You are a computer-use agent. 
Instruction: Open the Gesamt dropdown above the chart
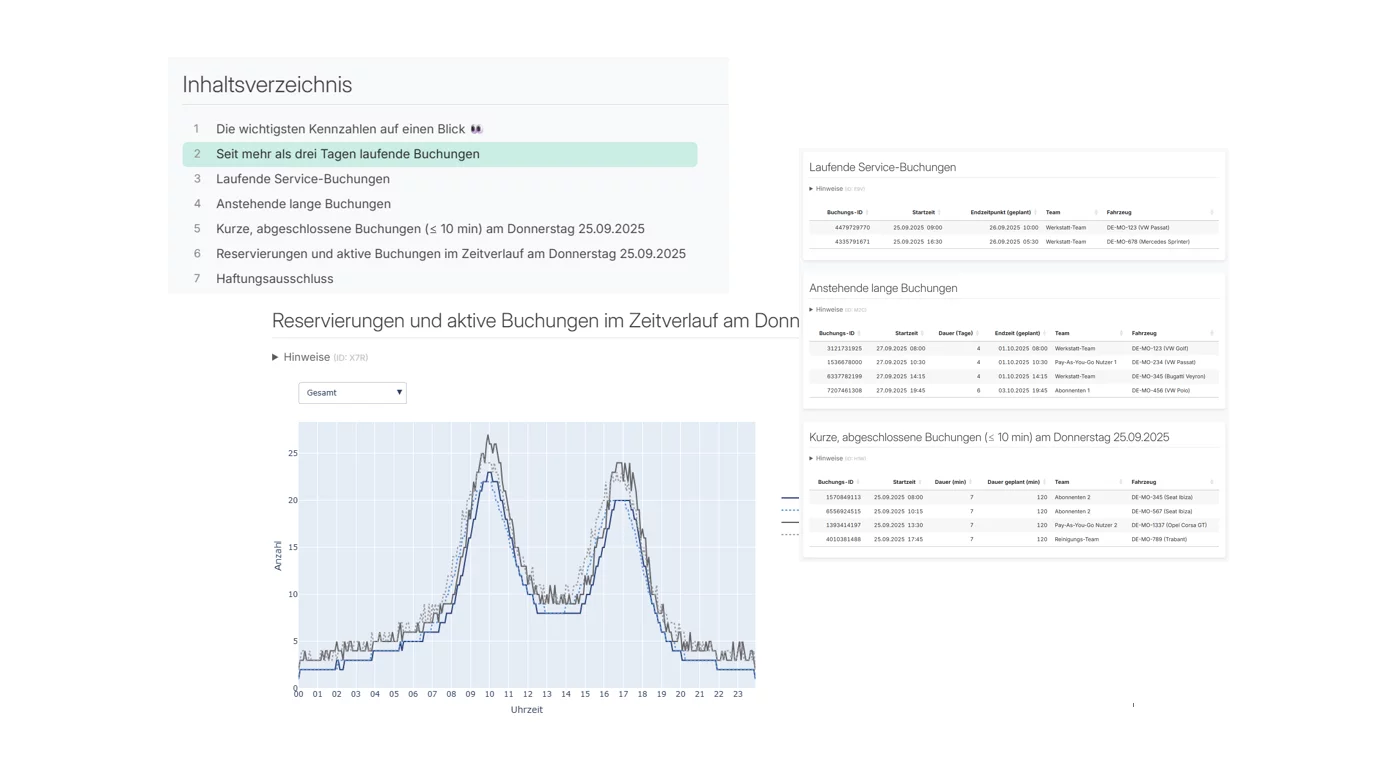[x=352, y=393]
